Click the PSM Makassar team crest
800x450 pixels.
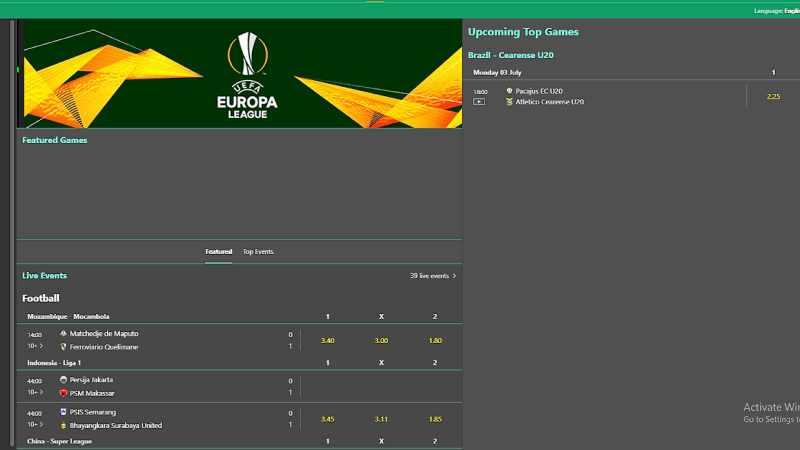[x=63, y=393]
